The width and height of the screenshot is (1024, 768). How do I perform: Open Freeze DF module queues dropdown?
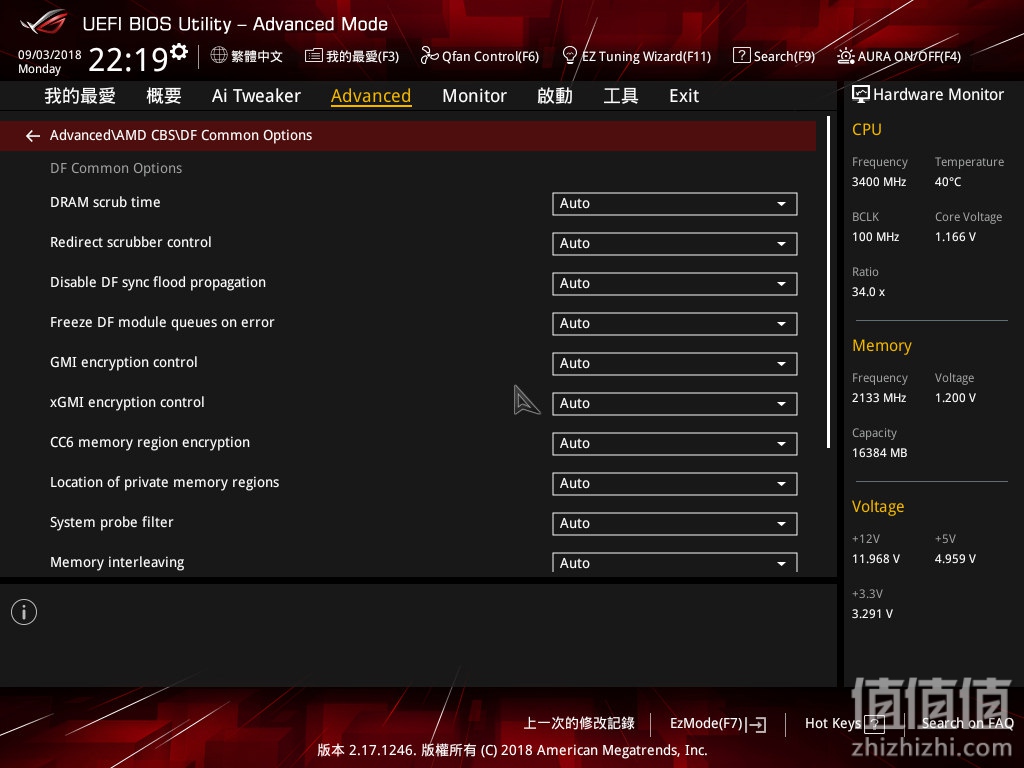click(x=675, y=323)
